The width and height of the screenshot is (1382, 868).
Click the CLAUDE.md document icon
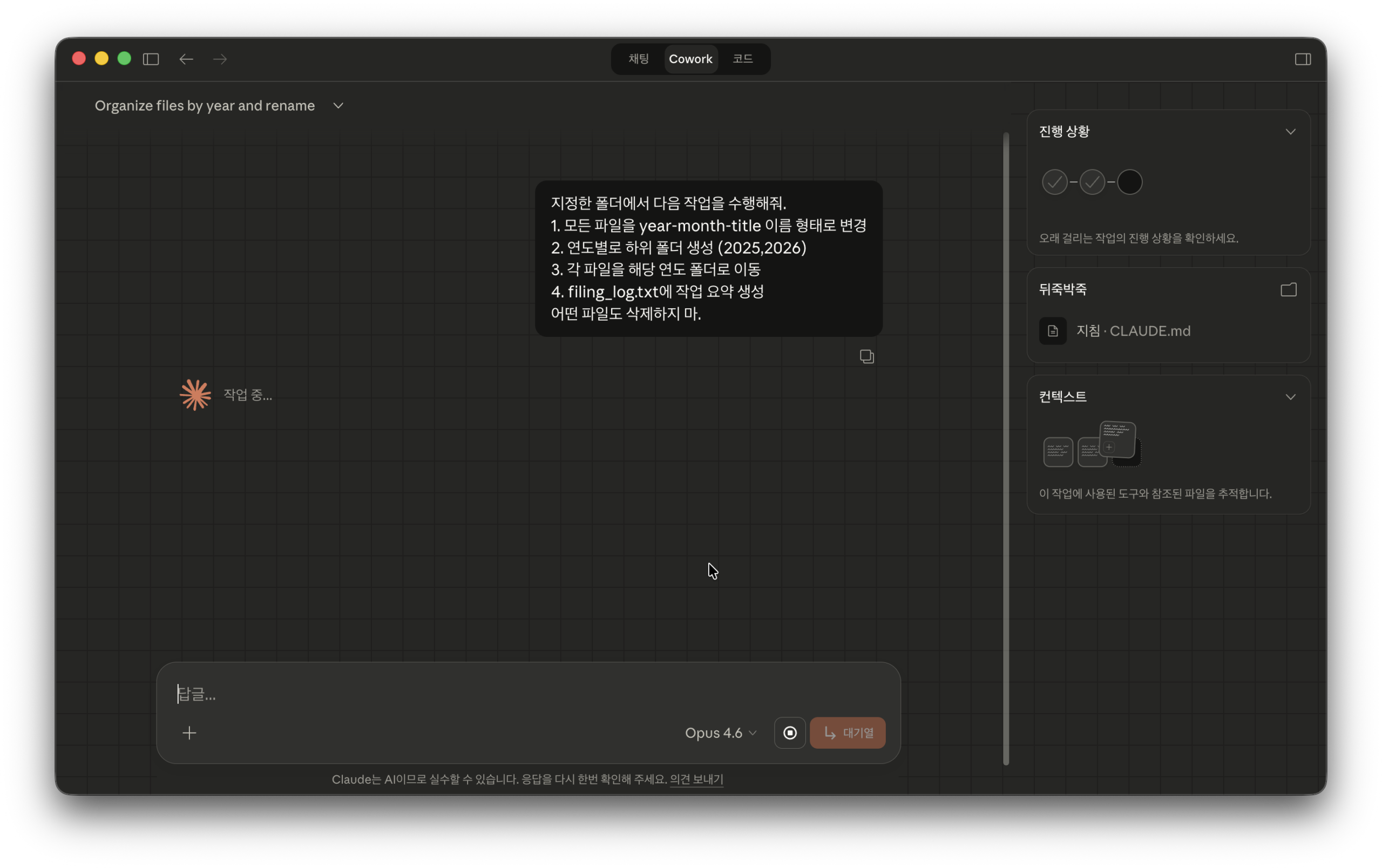point(1053,331)
